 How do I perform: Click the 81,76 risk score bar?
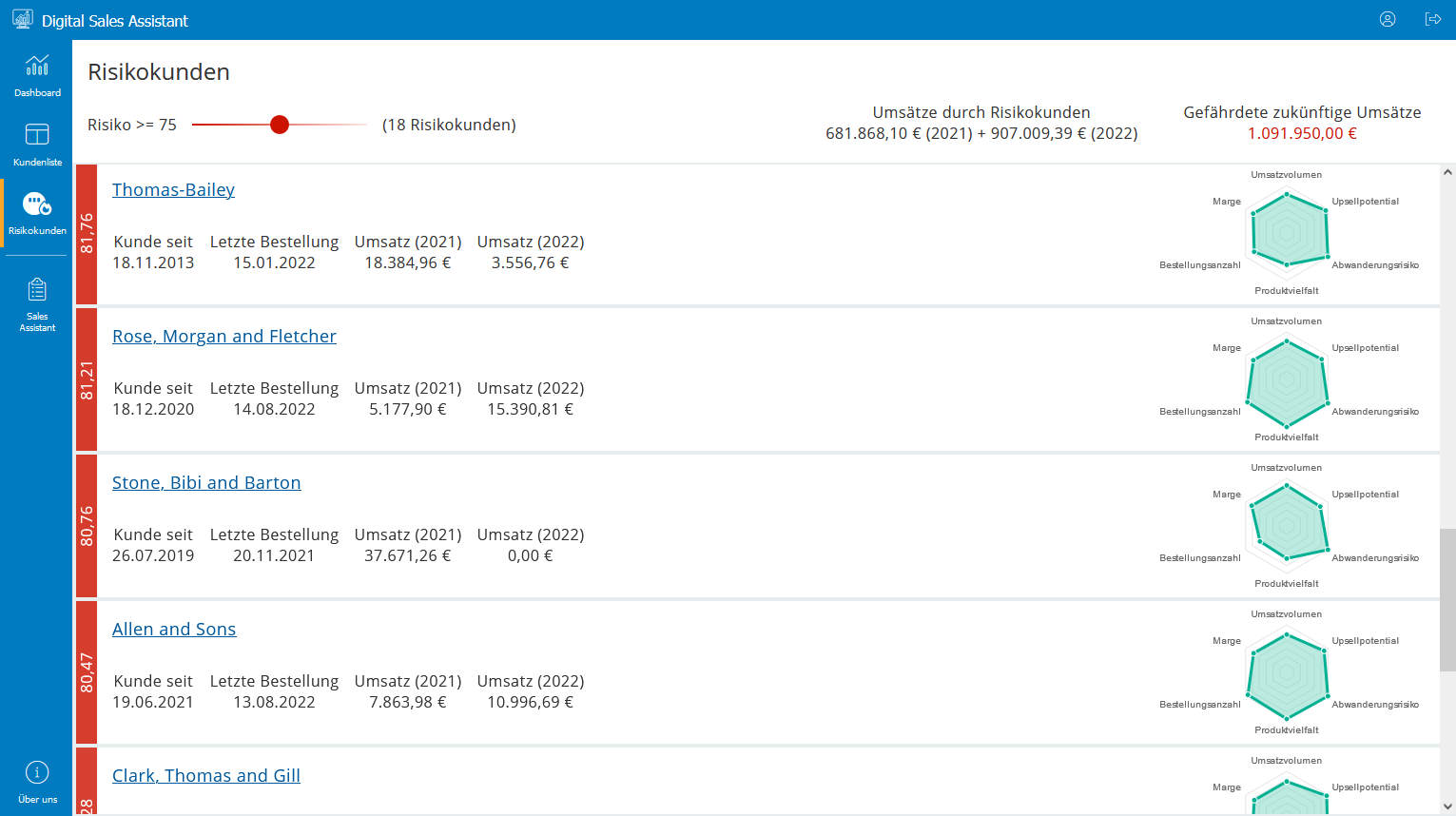pos(87,234)
